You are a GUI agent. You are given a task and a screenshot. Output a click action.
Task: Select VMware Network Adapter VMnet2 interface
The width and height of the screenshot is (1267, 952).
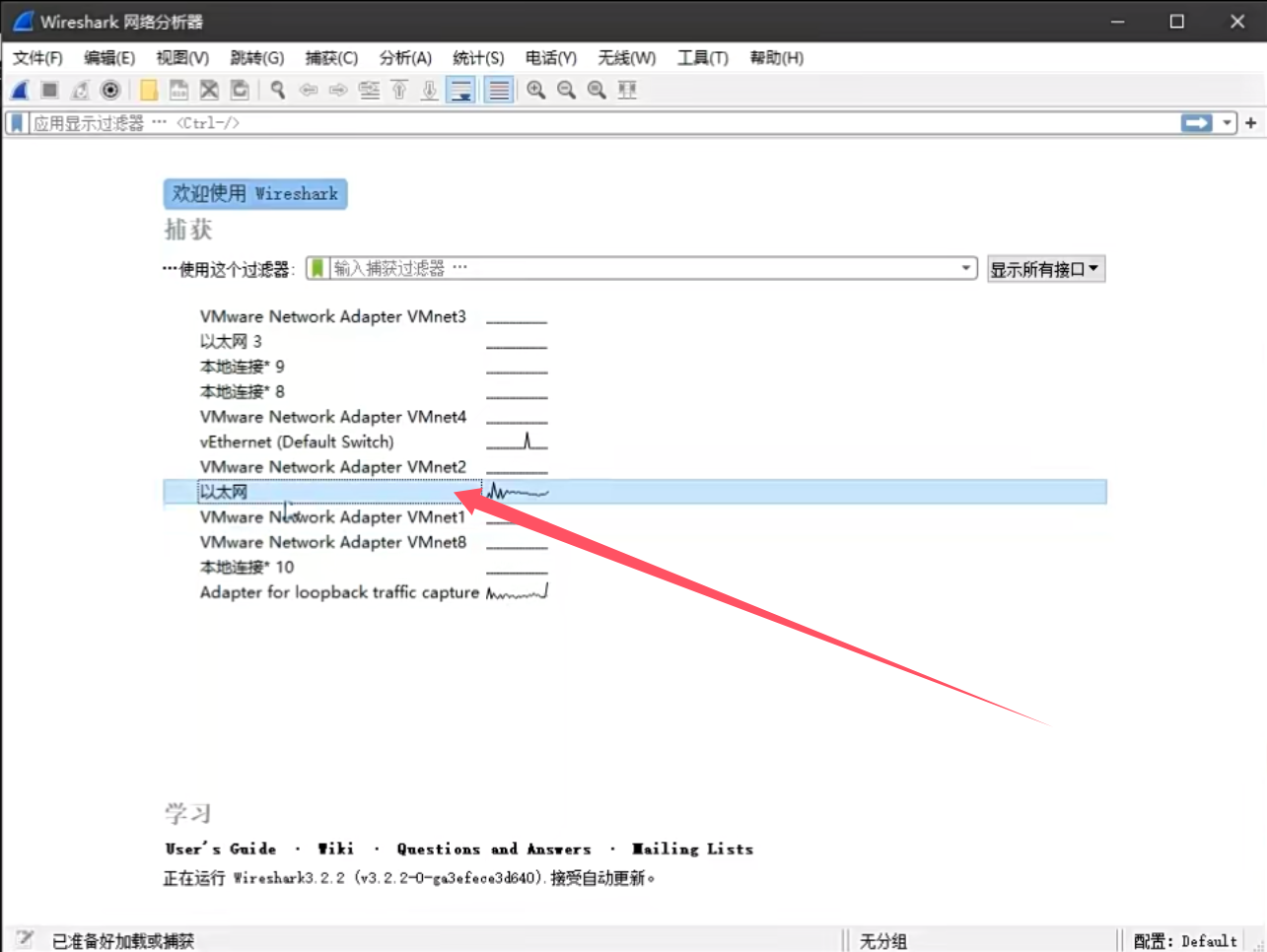pos(333,467)
